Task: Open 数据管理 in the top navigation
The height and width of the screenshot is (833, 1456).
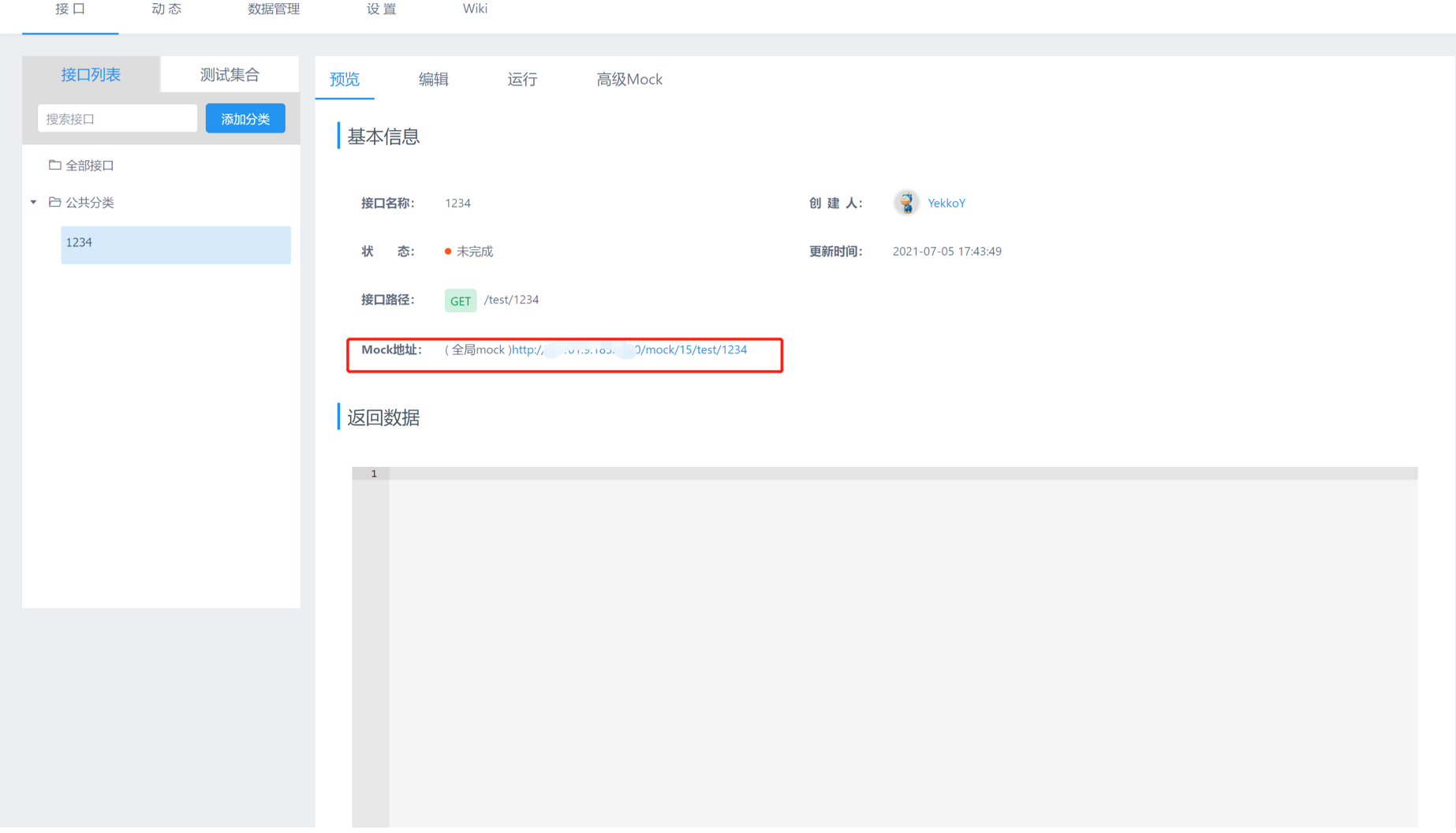Action: click(274, 9)
